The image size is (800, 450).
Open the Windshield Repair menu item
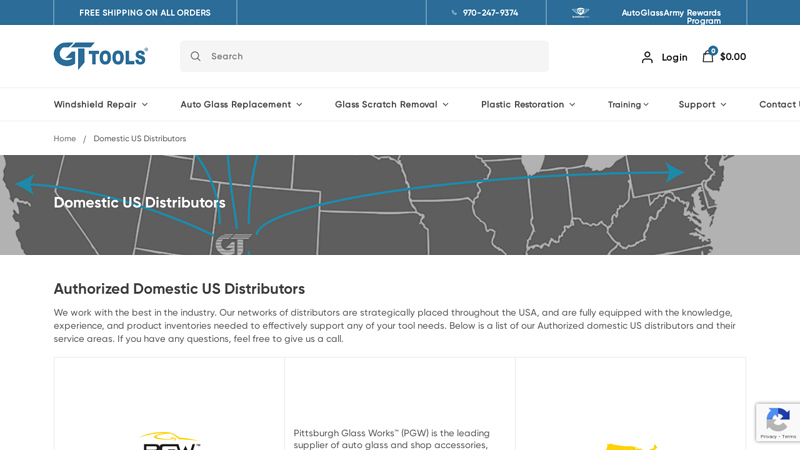click(95, 105)
